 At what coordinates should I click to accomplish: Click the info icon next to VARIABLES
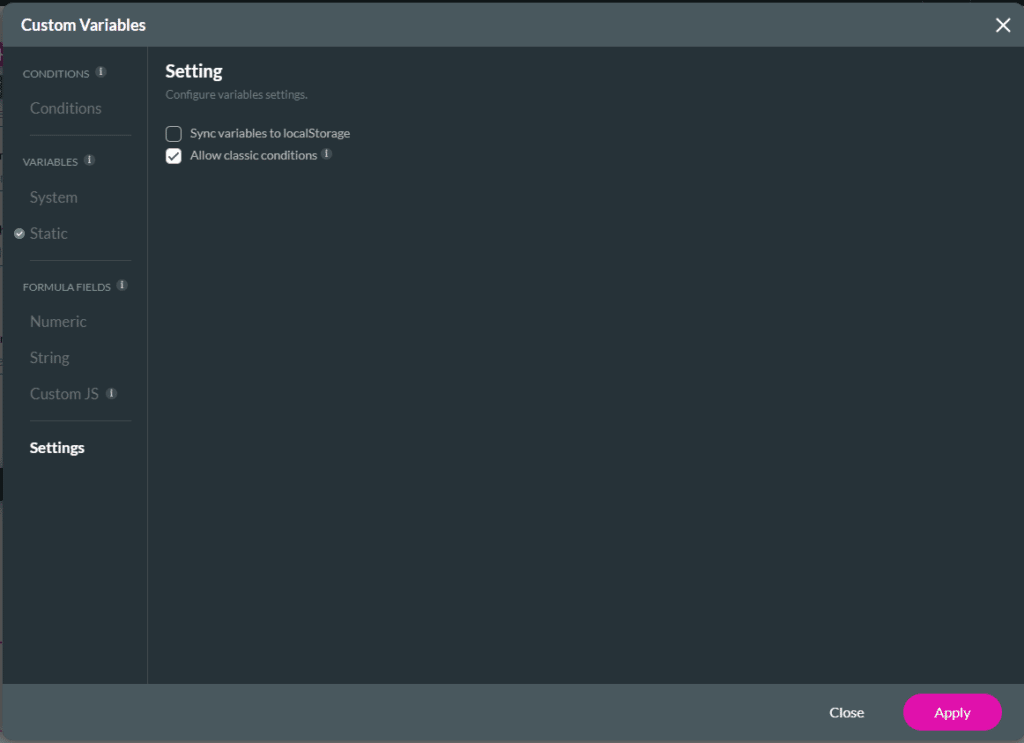90,160
